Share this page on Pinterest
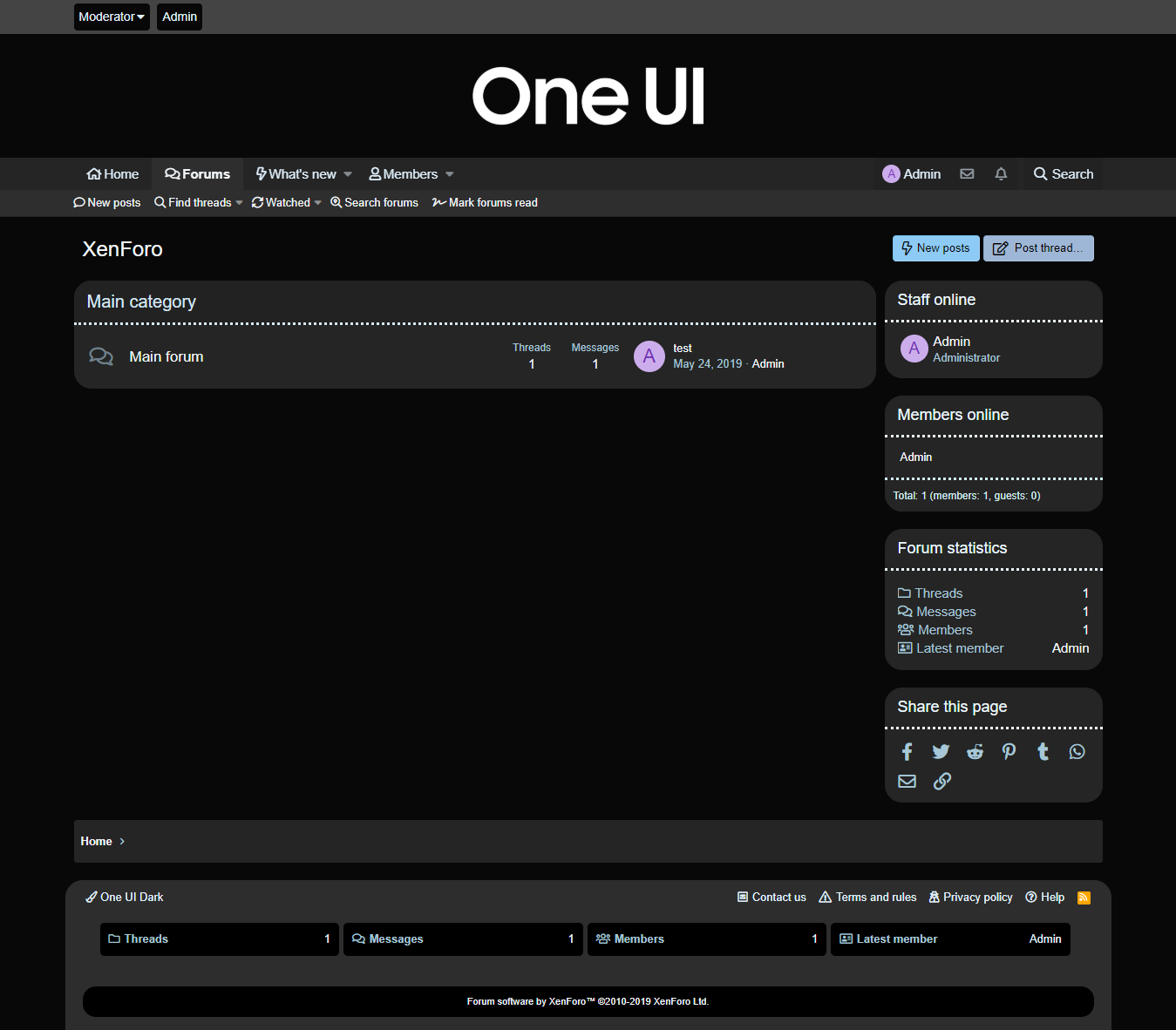This screenshot has height=1030, width=1176. coord(1009,752)
